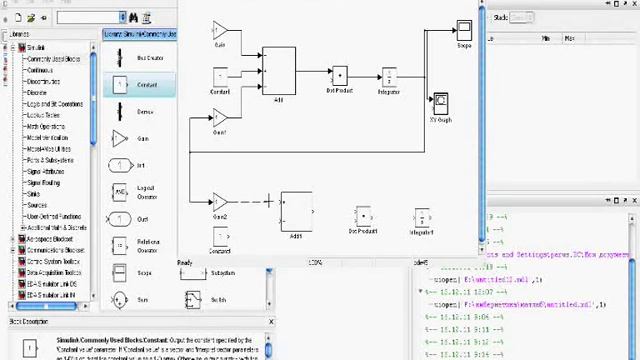Select Logic and Bit Operations library
Screen dimensions: 640x360
tap(55, 104)
